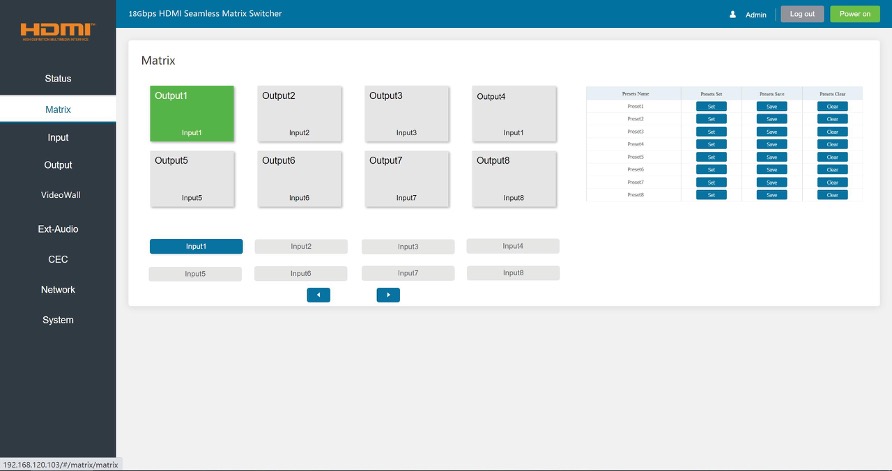The height and width of the screenshot is (471, 892).
Task: Click Save for Preset5
Action: 771,157
